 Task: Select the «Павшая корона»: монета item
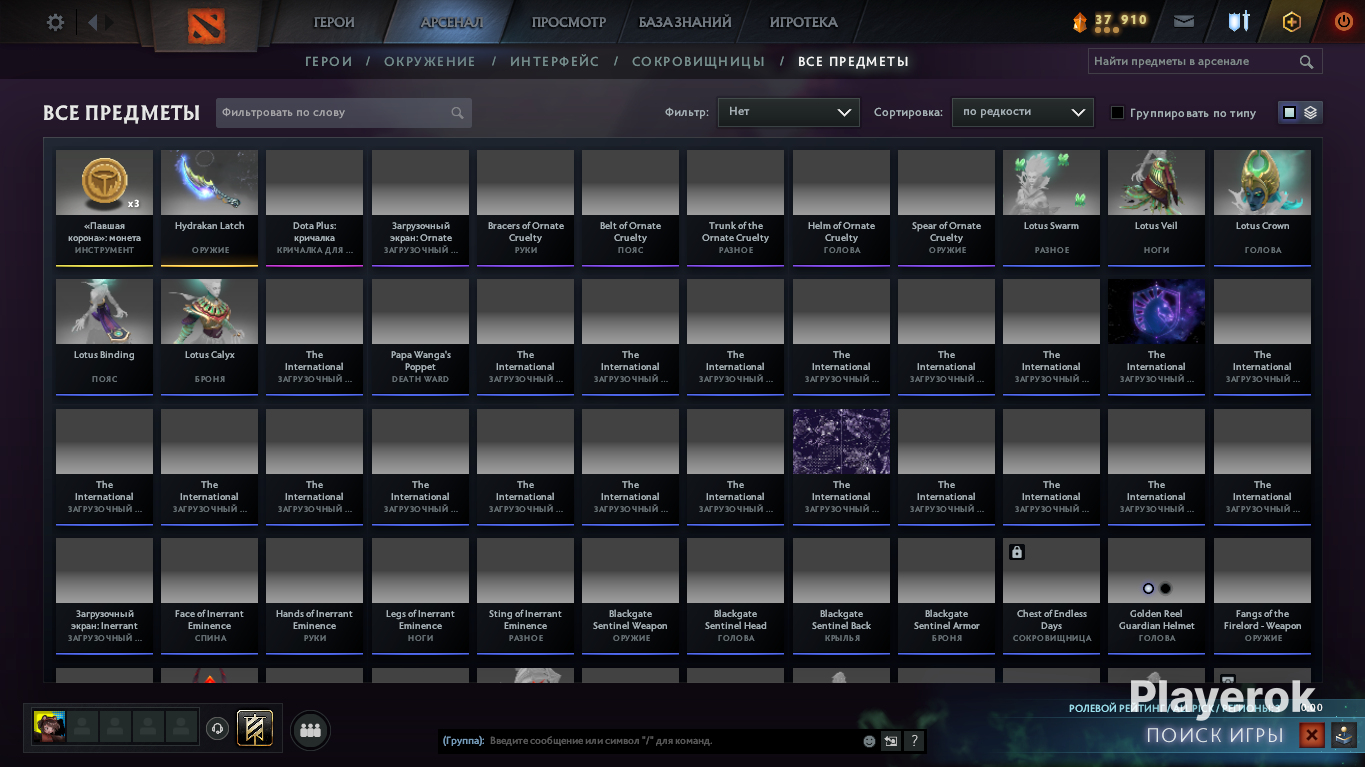(104, 208)
